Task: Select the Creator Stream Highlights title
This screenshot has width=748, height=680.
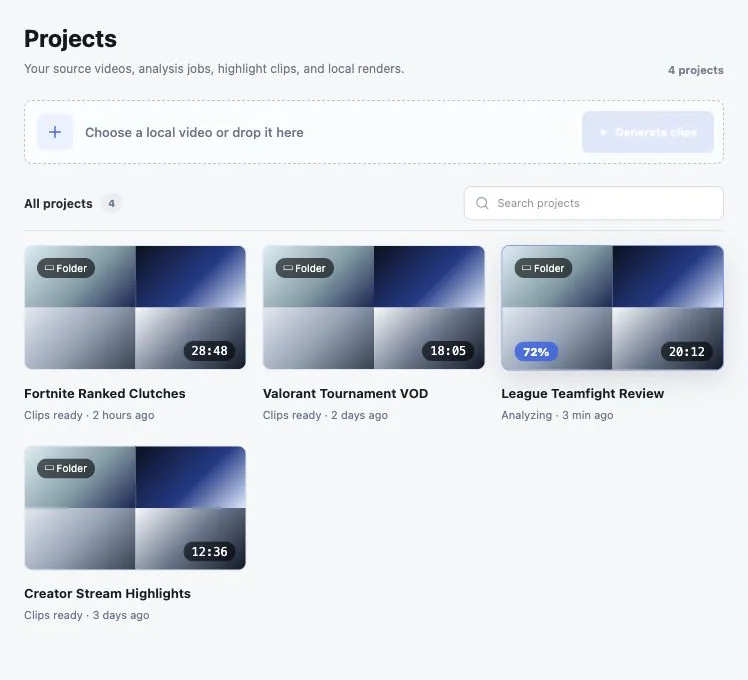Action: [x=107, y=594]
